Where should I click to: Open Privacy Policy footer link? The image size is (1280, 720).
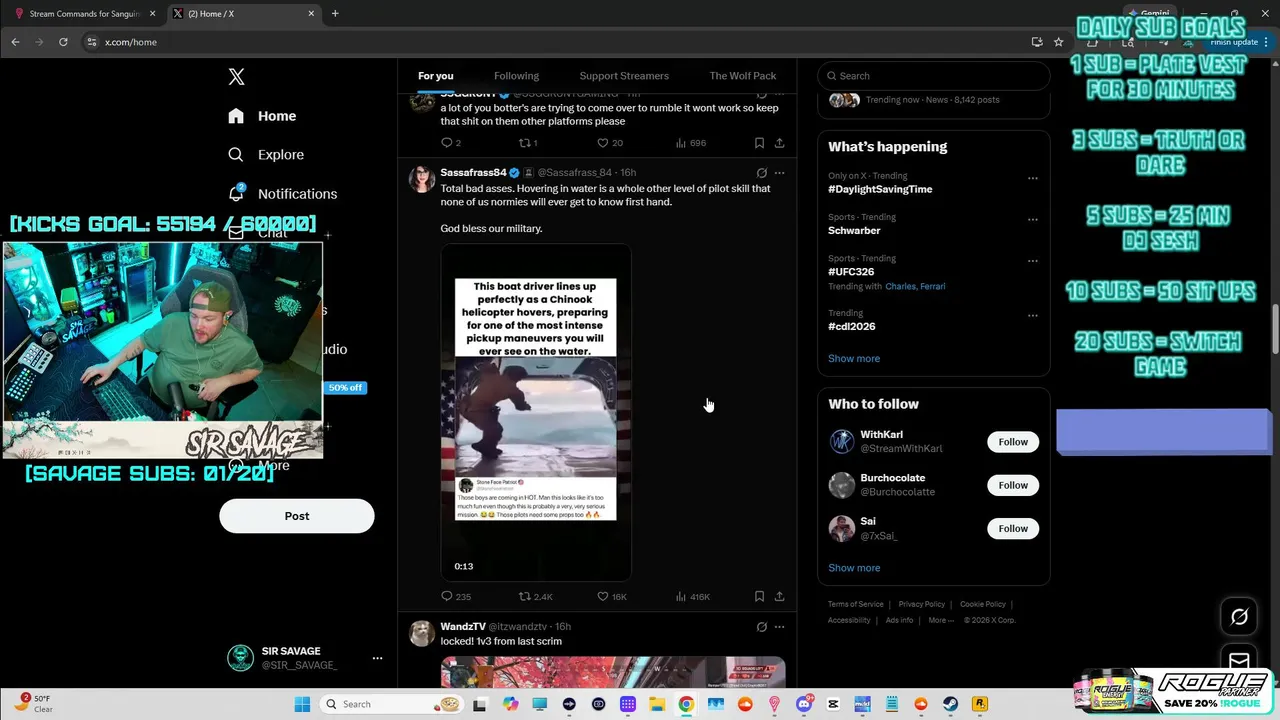[x=921, y=604]
